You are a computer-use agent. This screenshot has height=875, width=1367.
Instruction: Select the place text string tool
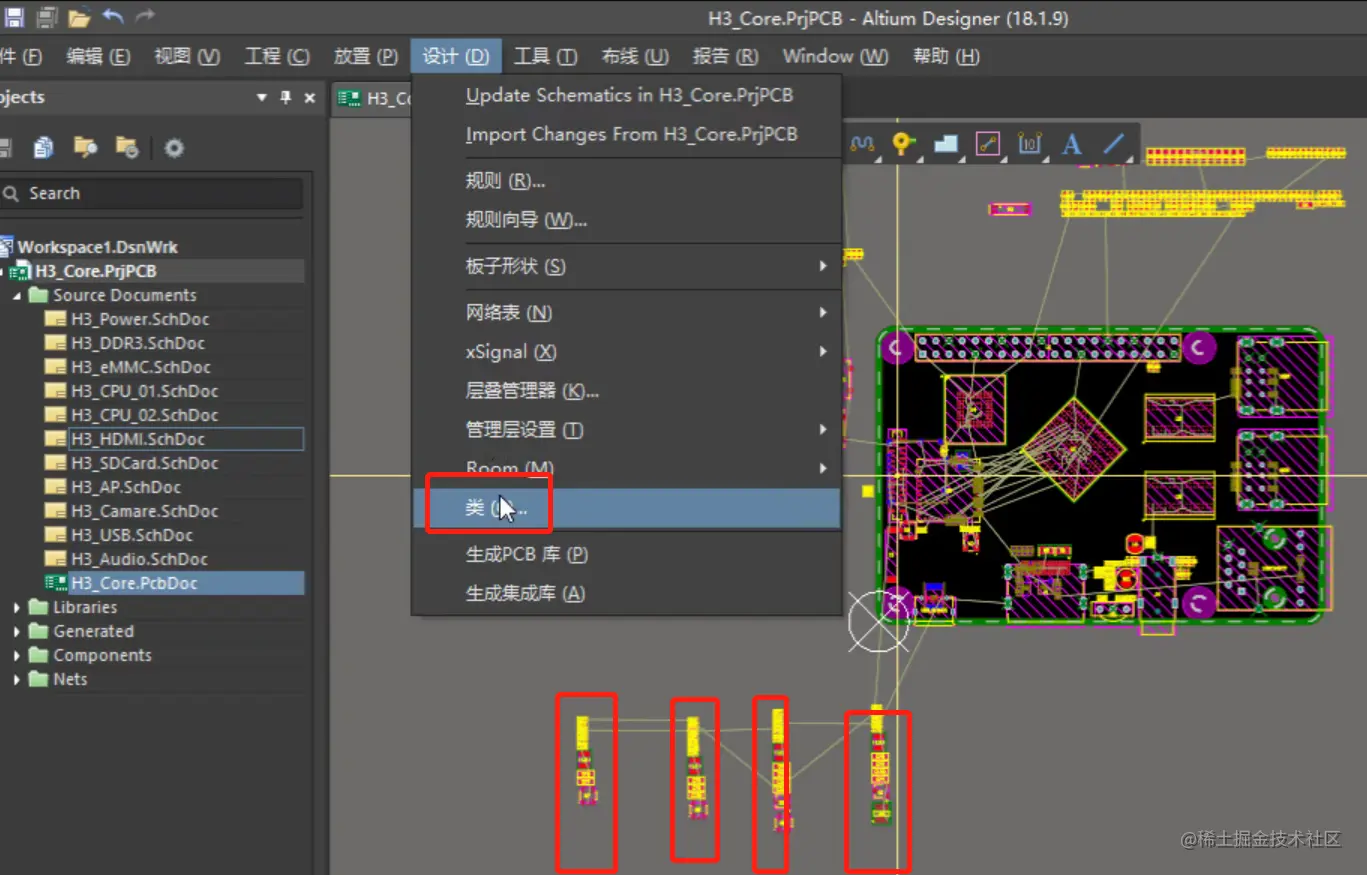pyautogui.click(x=1072, y=144)
